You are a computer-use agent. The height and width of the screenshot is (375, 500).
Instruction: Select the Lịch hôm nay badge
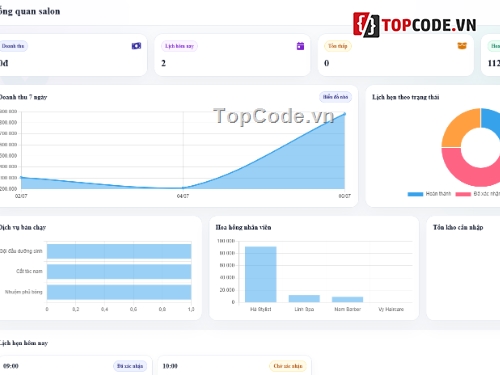179,46
